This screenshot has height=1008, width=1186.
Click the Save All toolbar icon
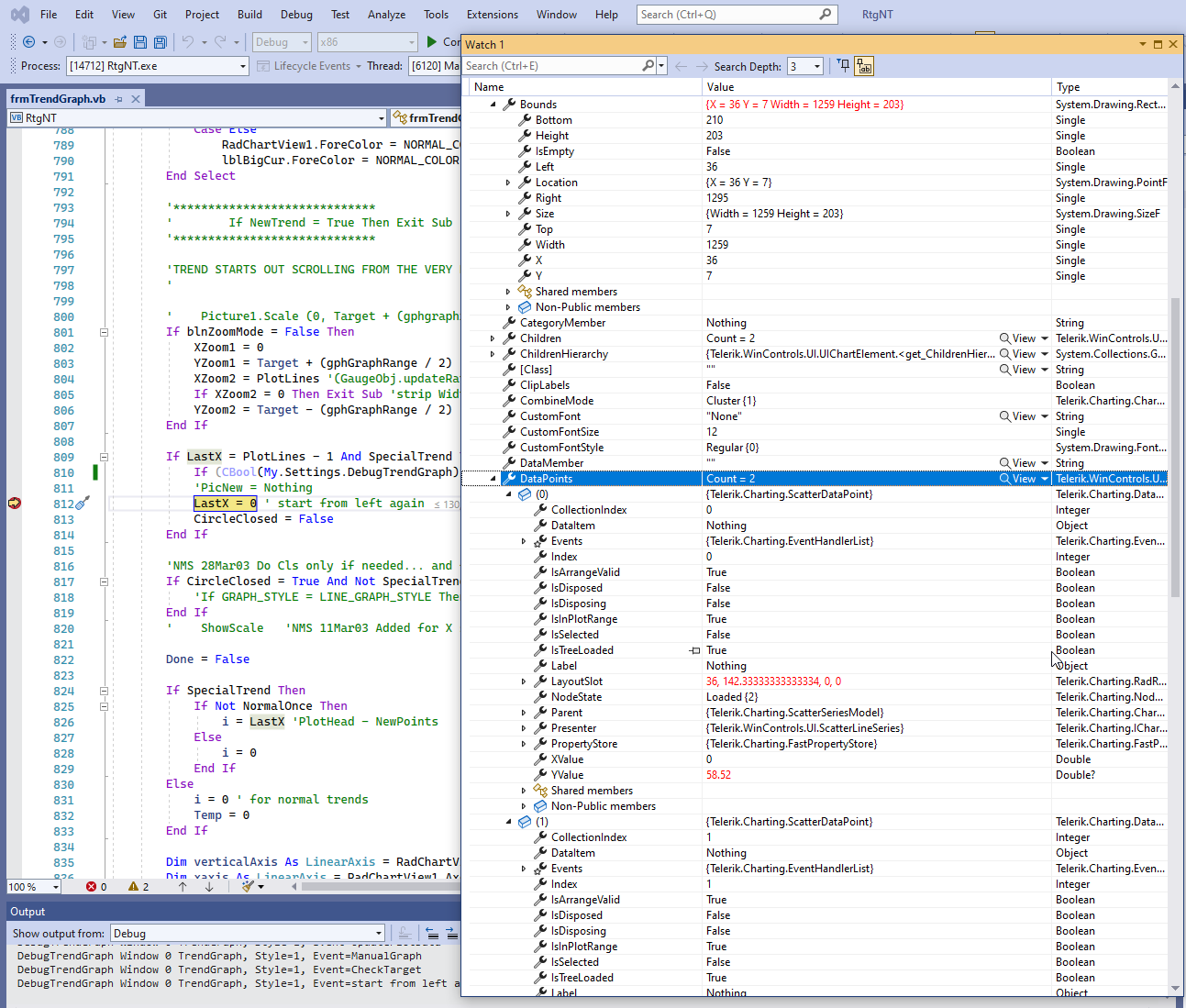161,42
